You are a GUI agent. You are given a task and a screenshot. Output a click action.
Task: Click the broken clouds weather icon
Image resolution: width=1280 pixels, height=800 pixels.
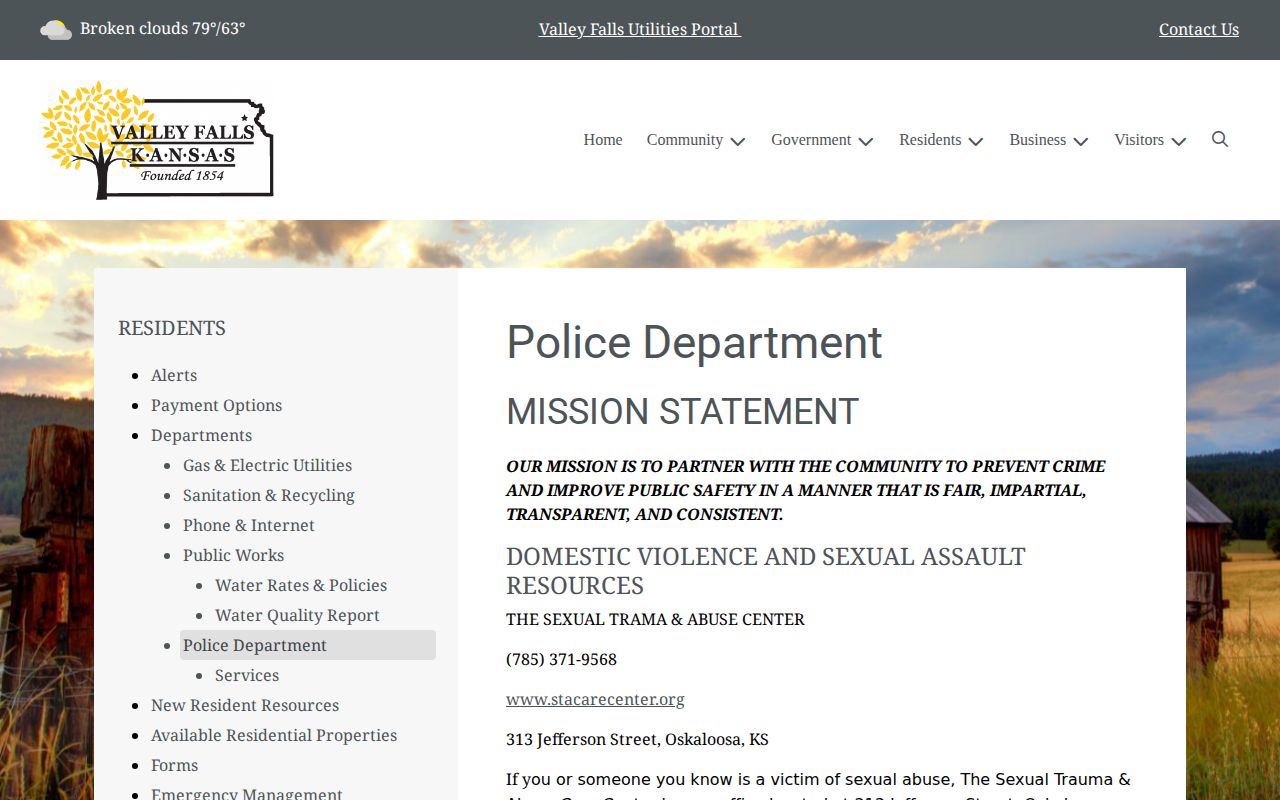point(55,29)
